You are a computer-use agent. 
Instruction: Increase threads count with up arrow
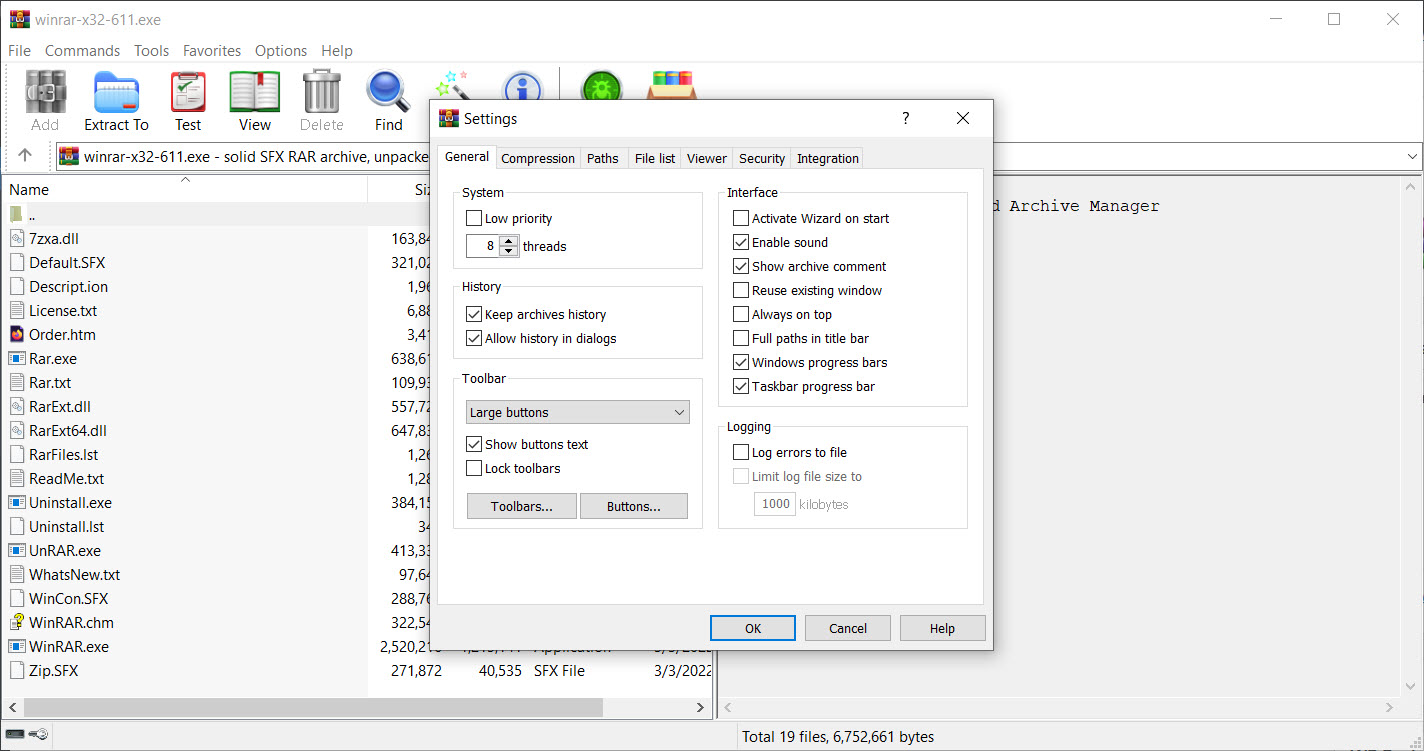pyautogui.click(x=510, y=241)
